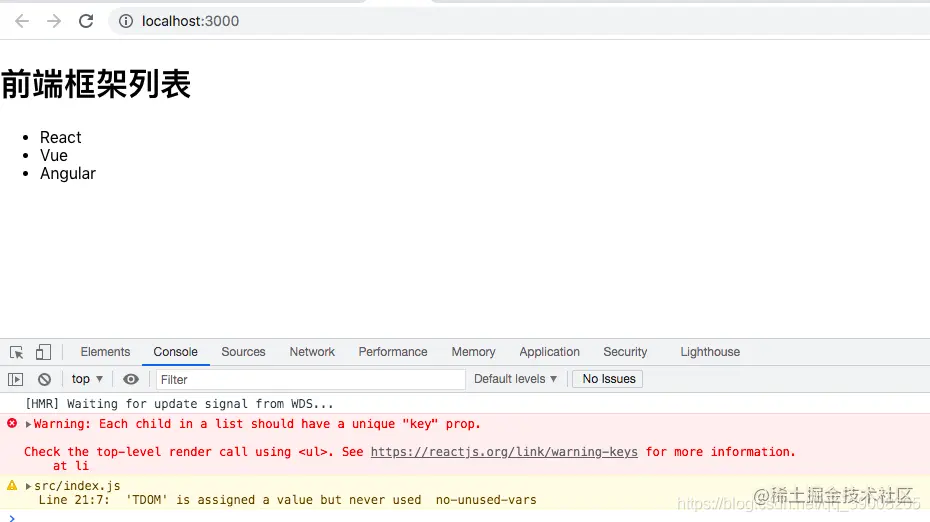Click the HMR waiting log message

pos(179,404)
